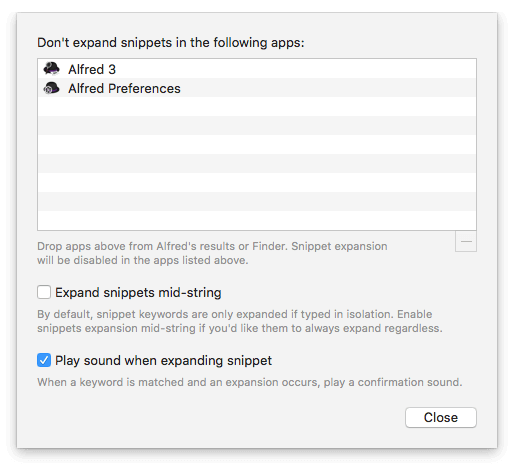The width and height of the screenshot is (514, 469).
Task: Disable Play sound when expanding snippet
Action: pos(44,360)
